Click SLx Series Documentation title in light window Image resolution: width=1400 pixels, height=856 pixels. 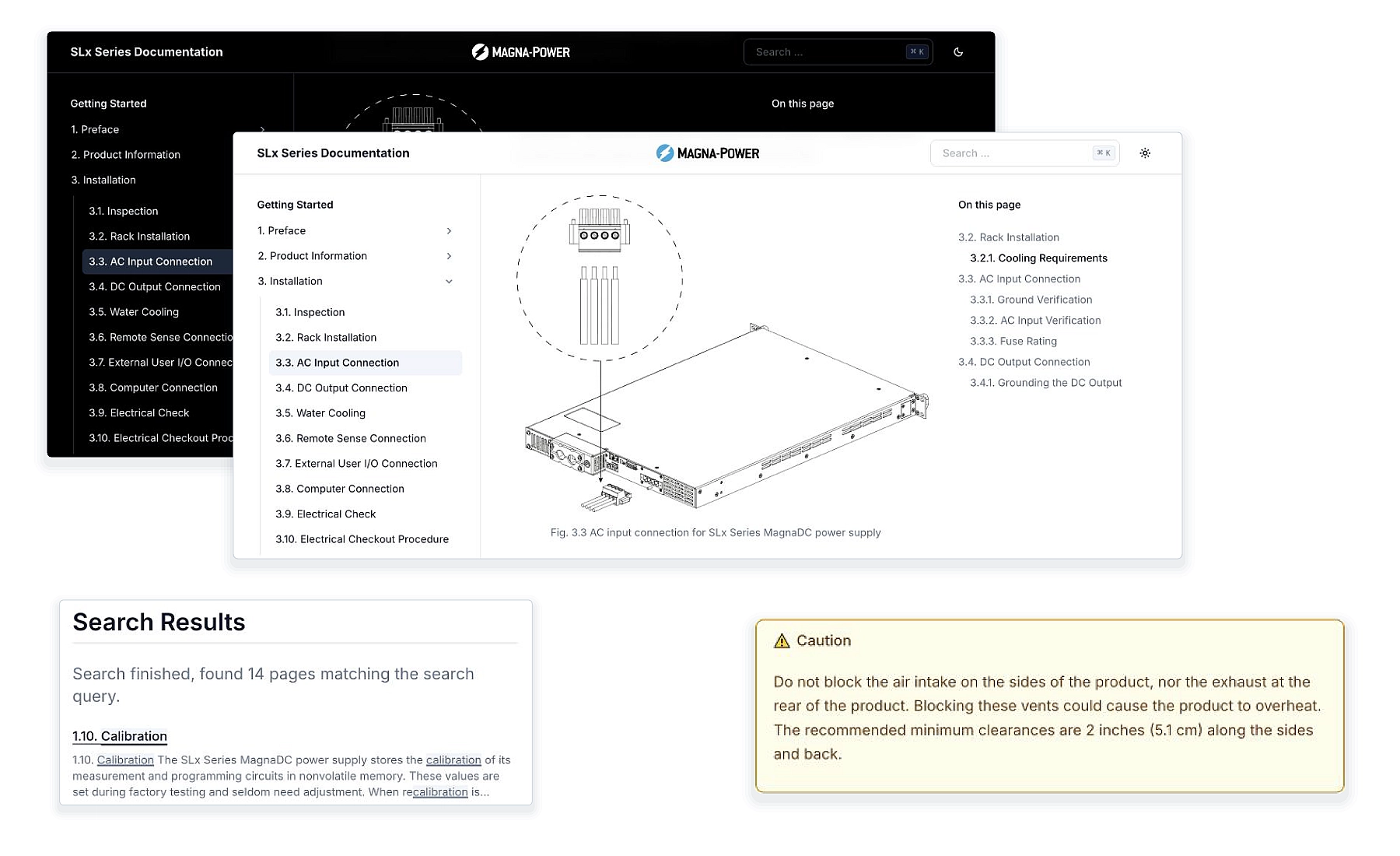click(x=333, y=153)
